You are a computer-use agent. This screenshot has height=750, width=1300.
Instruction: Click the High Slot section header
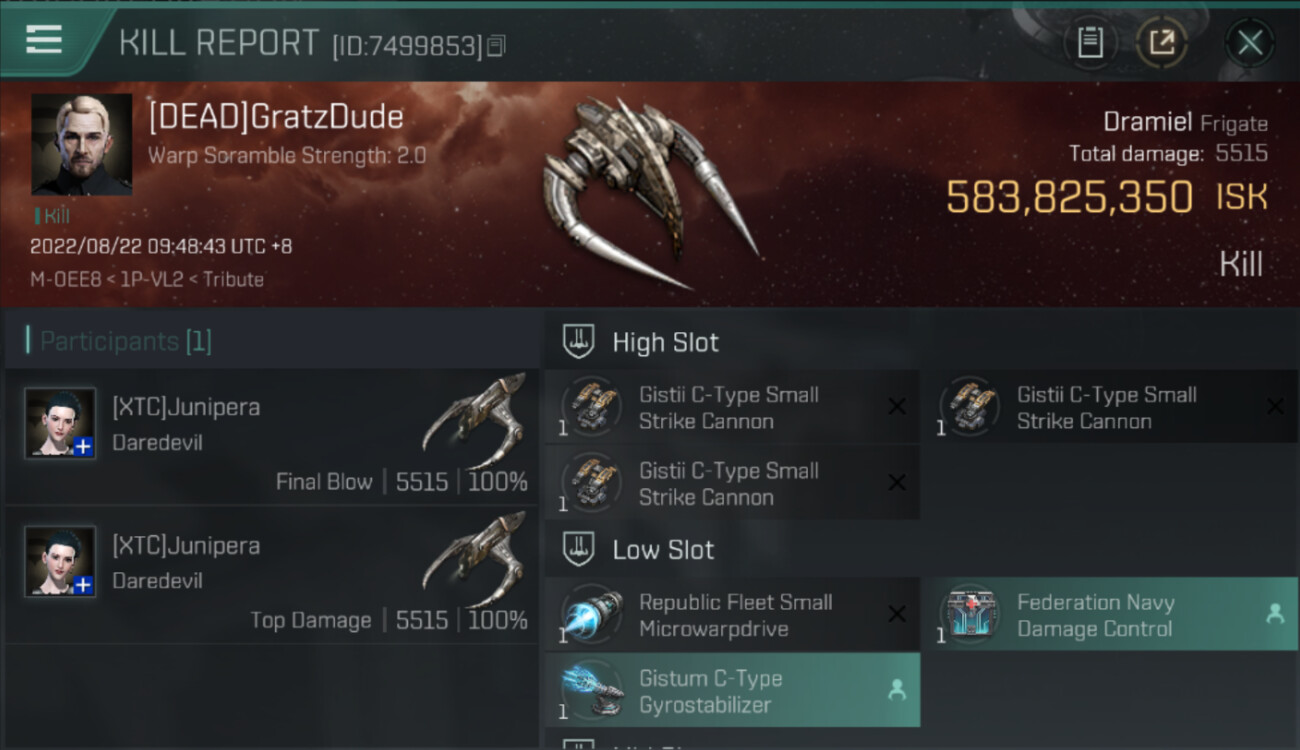pyautogui.click(x=640, y=342)
